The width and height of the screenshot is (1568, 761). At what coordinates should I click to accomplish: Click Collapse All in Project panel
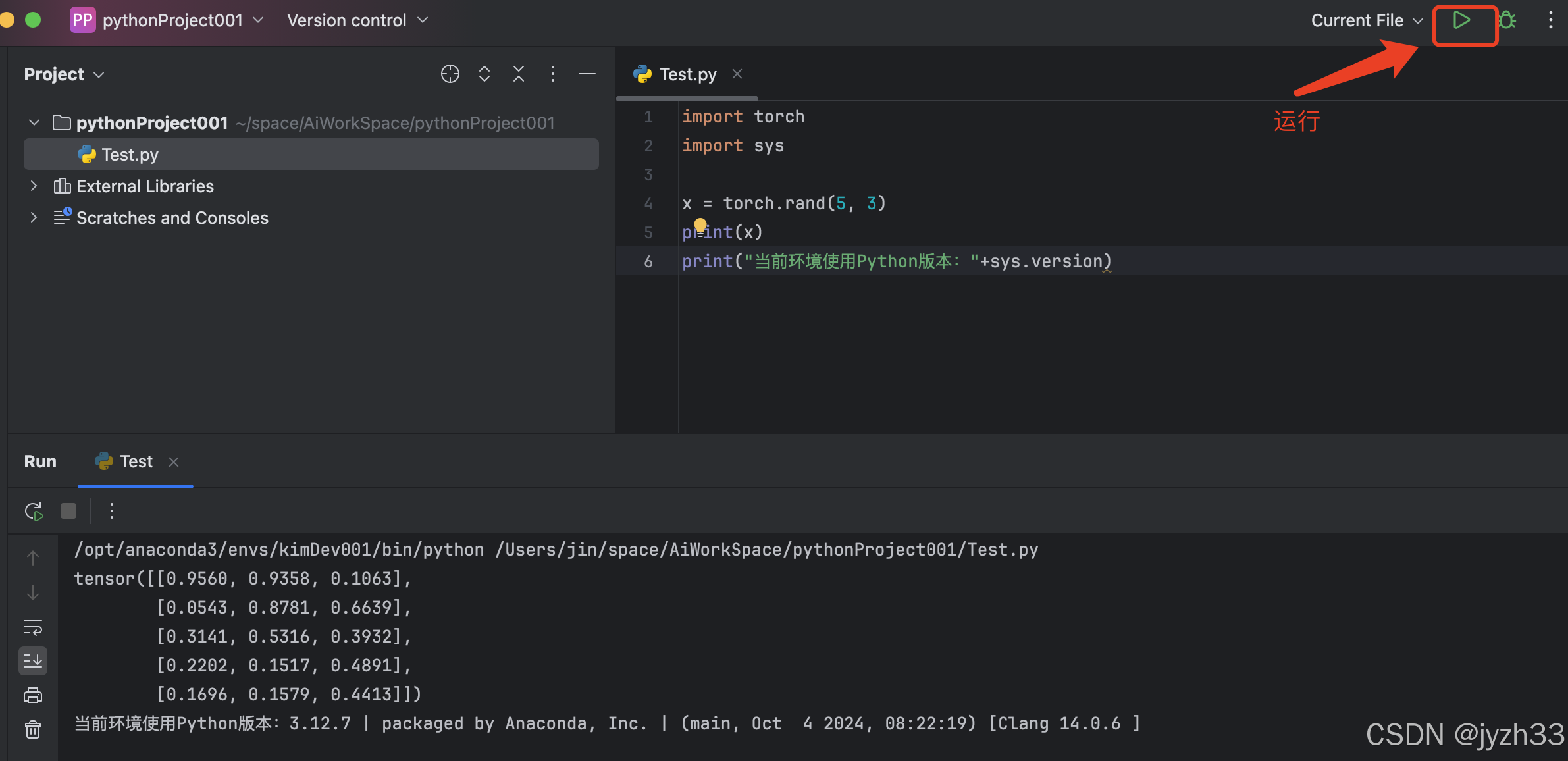(x=519, y=74)
